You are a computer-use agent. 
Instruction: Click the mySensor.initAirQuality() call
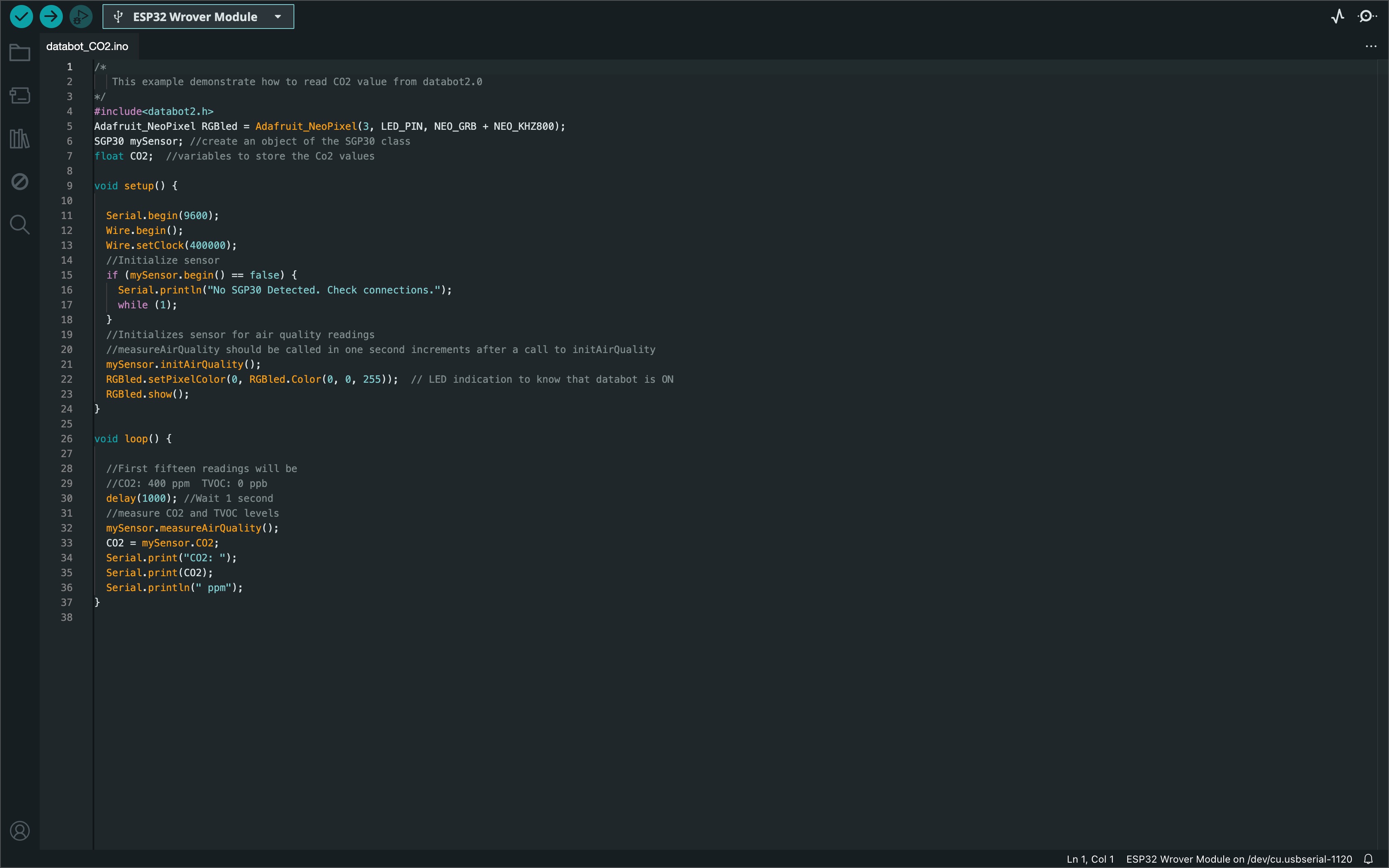(x=183, y=365)
